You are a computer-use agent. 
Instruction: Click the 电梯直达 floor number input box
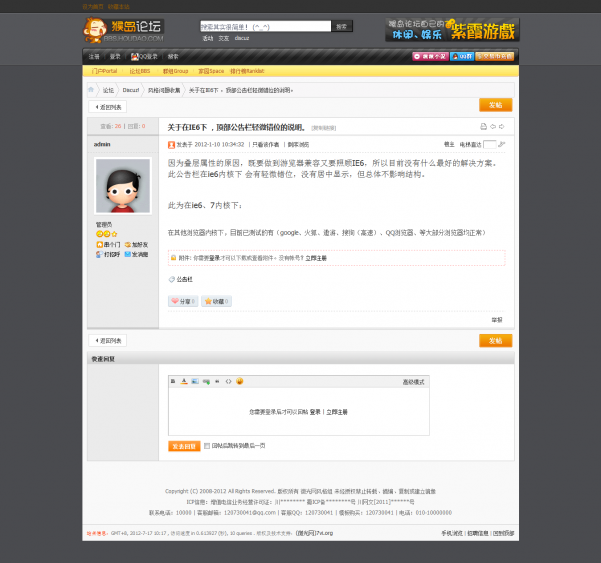pos(489,144)
